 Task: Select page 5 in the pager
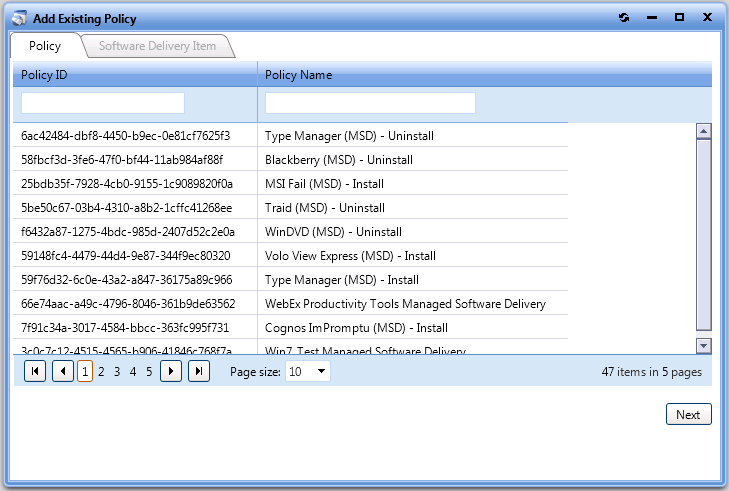[x=149, y=372]
